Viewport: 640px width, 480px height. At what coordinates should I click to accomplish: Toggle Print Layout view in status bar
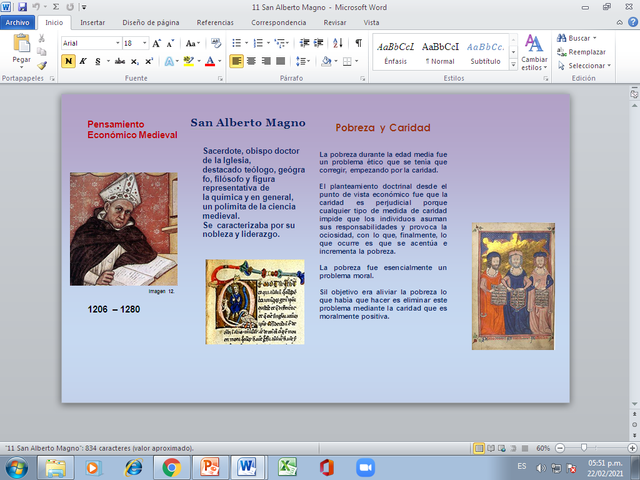click(479, 448)
